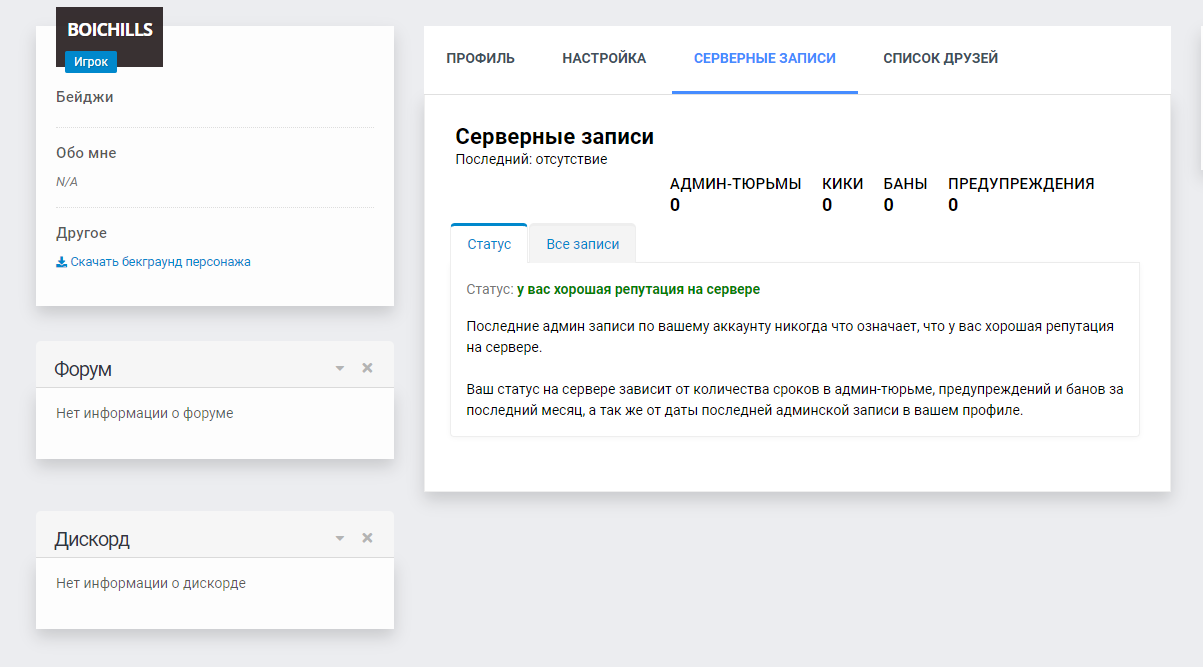1203x667 pixels.
Task: Close the Дискорд panel
Action: (367, 538)
